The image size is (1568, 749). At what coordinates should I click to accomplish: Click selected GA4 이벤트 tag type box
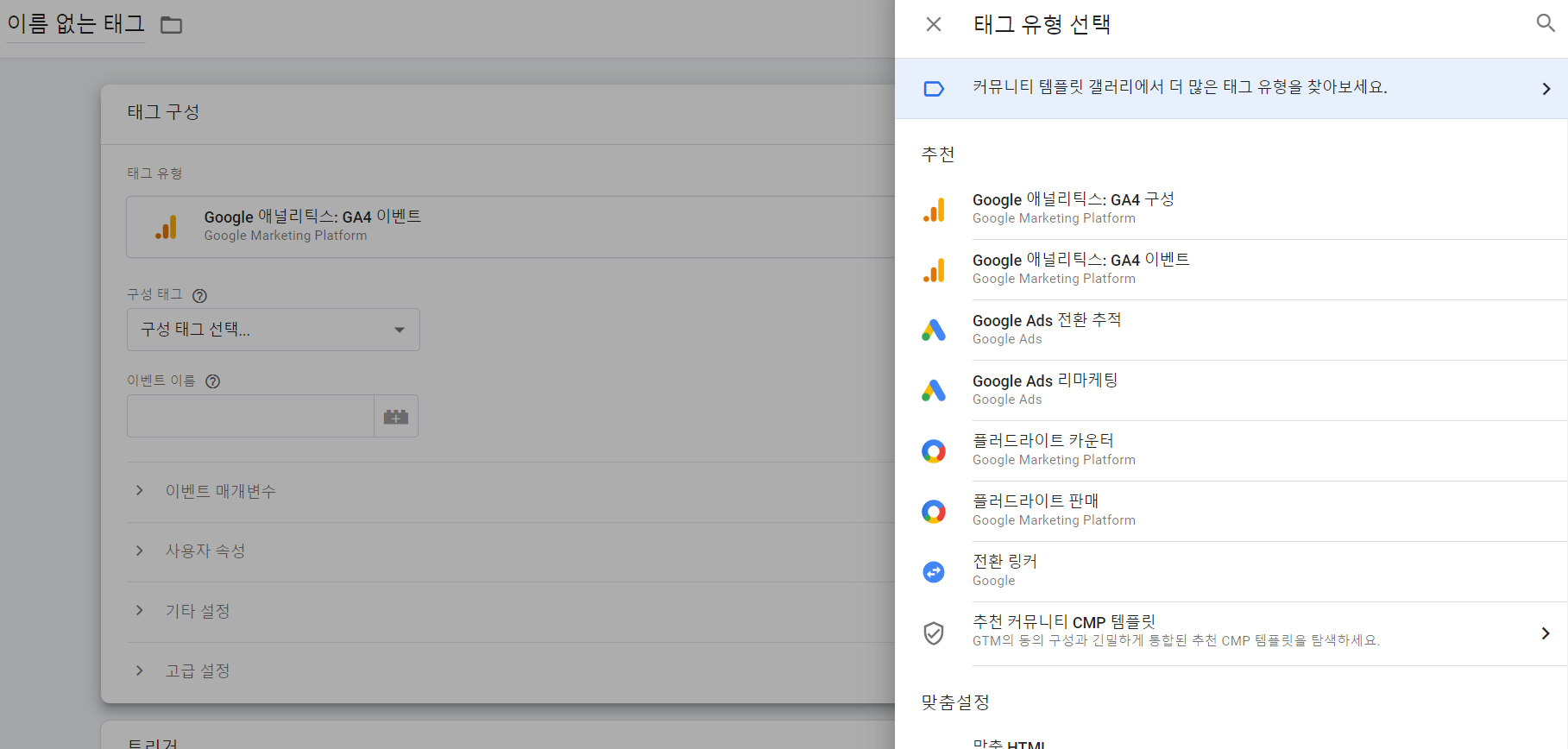511,227
